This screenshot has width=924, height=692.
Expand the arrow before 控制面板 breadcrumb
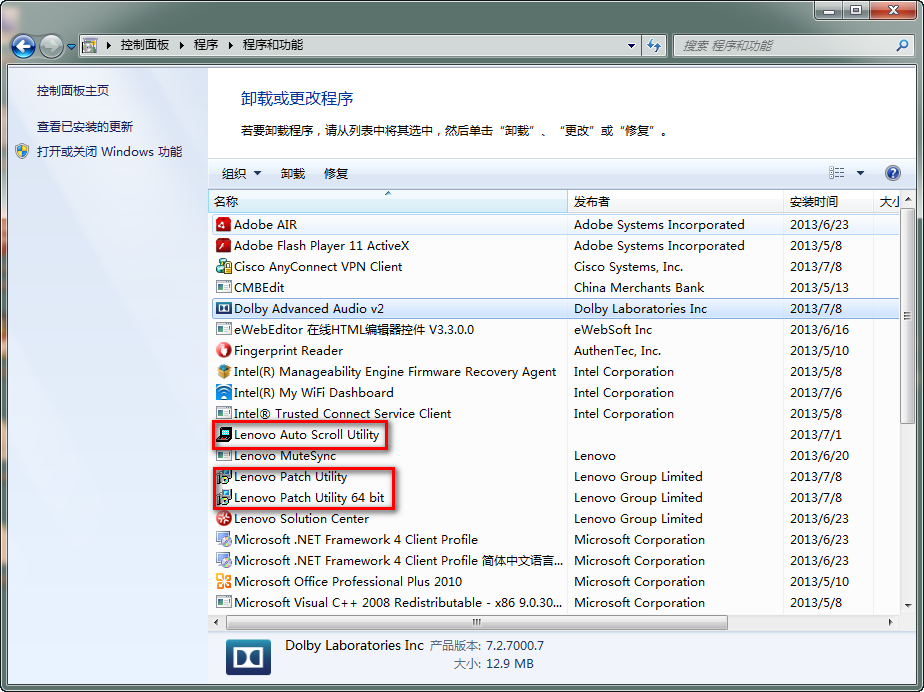108,45
